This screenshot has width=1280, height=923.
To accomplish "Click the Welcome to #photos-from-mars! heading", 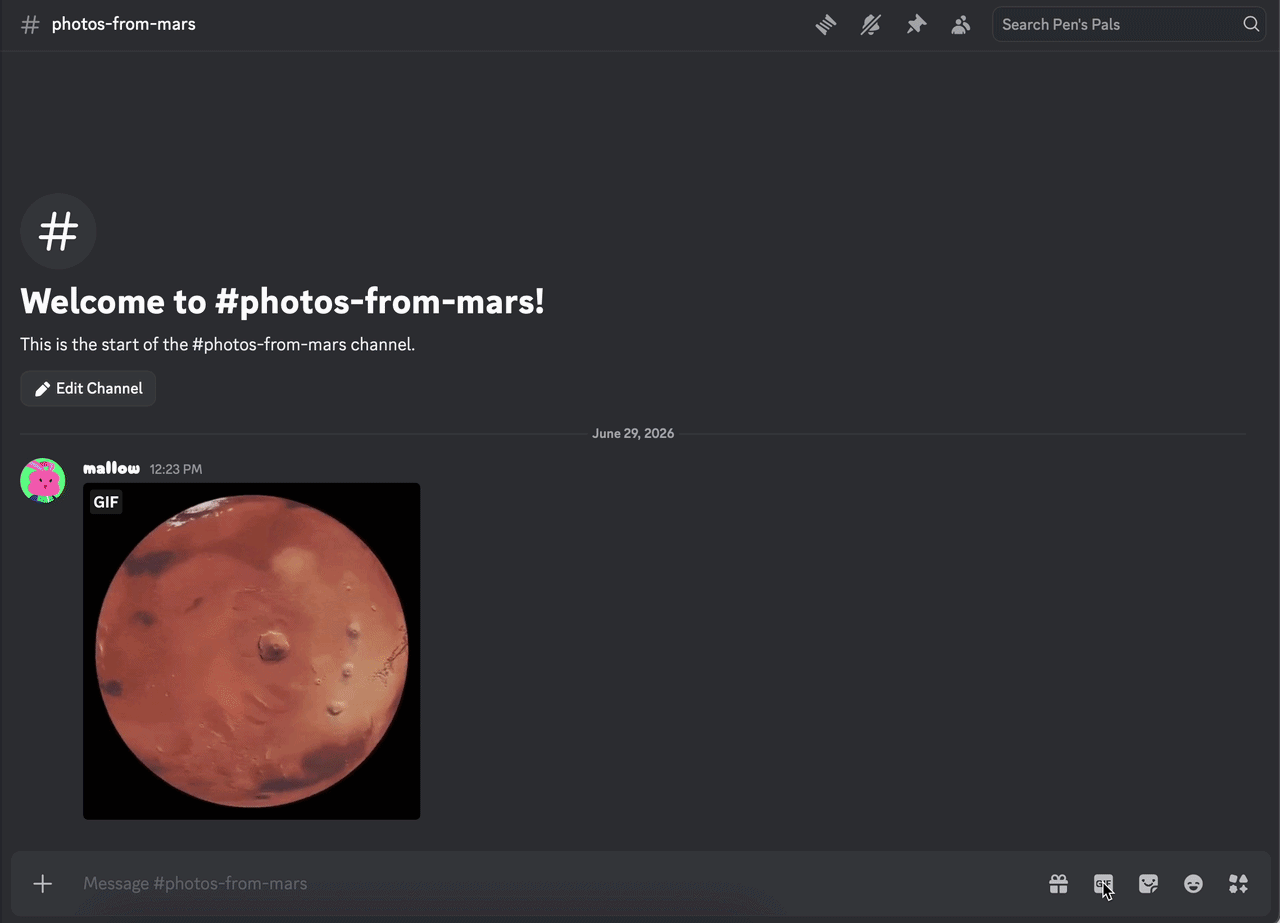I will point(282,301).
